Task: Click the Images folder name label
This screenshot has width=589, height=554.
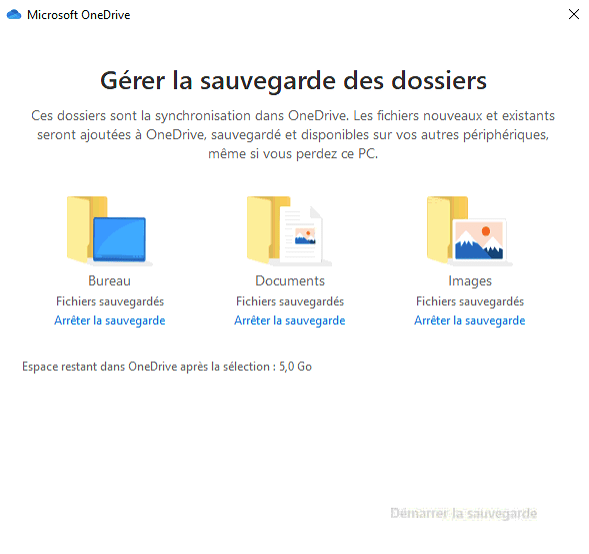Action: [x=470, y=281]
